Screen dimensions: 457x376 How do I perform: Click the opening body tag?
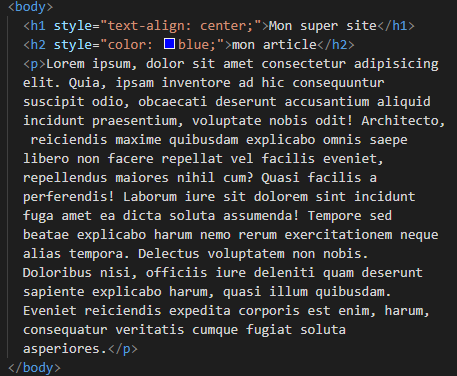point(30,7)
